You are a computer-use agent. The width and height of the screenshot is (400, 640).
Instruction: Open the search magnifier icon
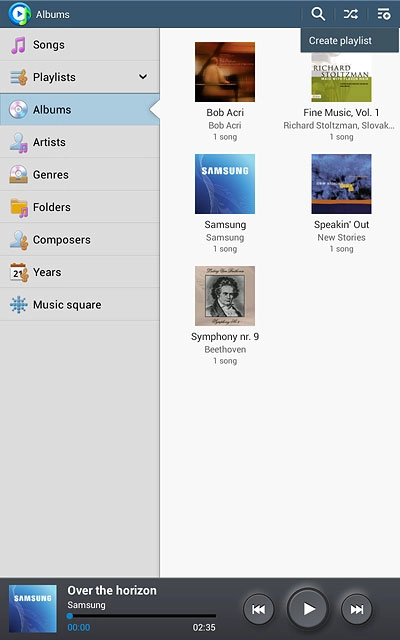point(318,14)
